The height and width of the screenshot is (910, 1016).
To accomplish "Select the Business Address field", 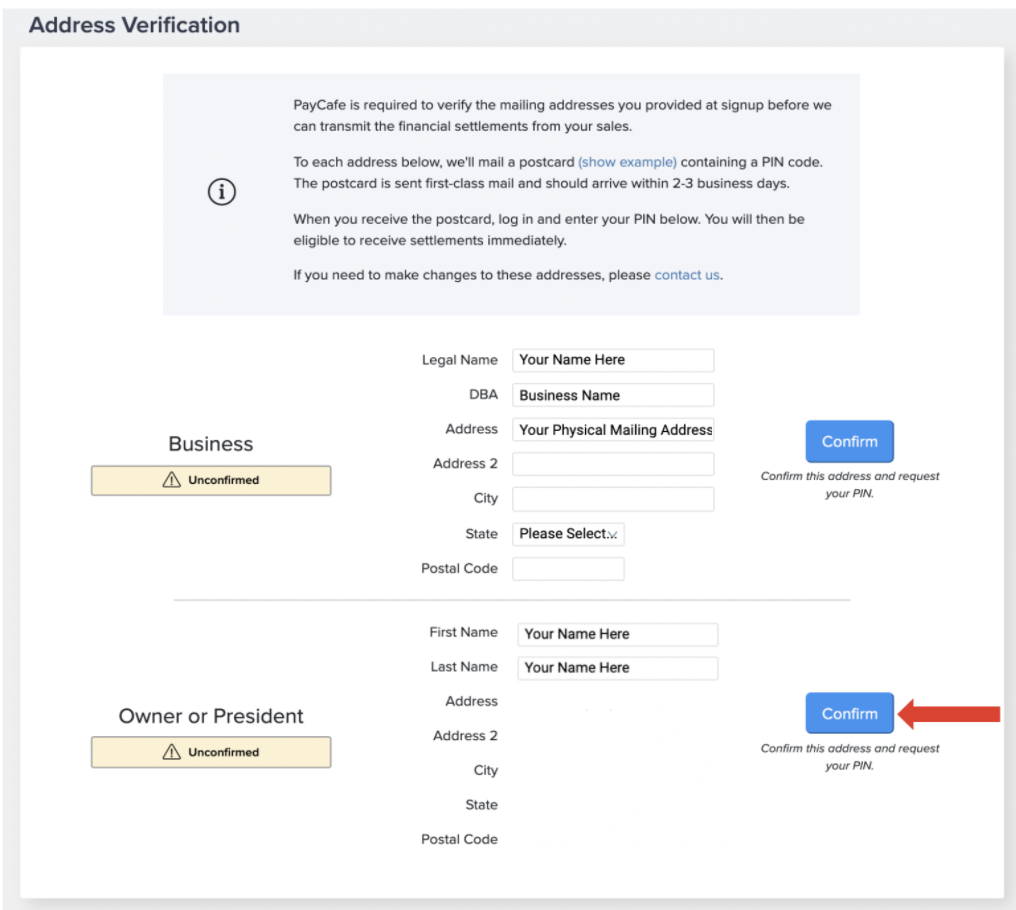I will [613, 430].
